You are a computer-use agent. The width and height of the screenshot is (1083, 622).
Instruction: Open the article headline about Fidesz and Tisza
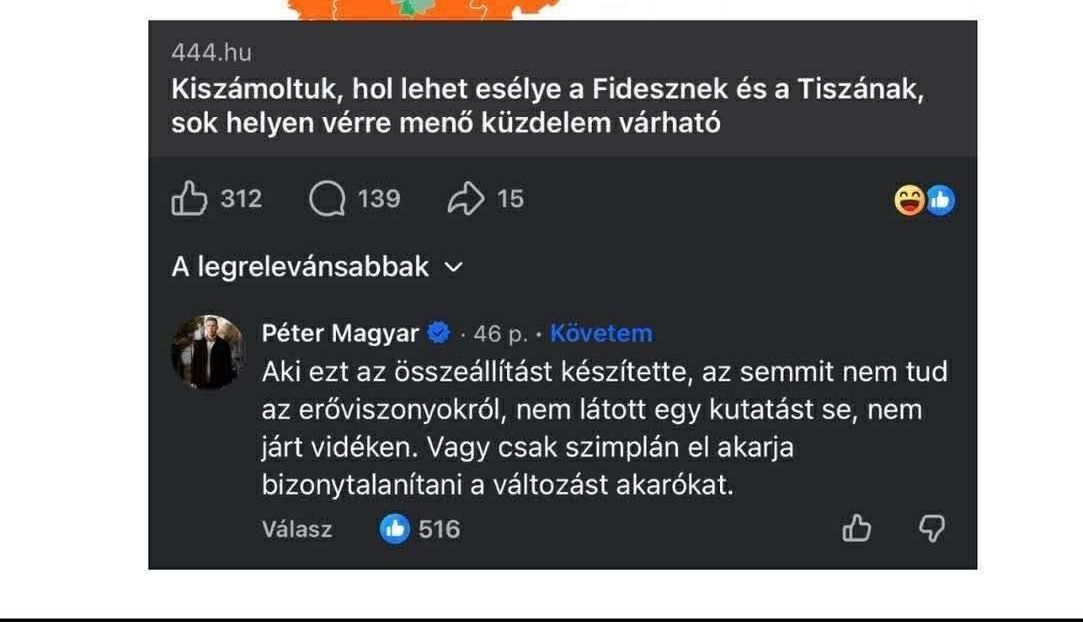coord(546,106)
